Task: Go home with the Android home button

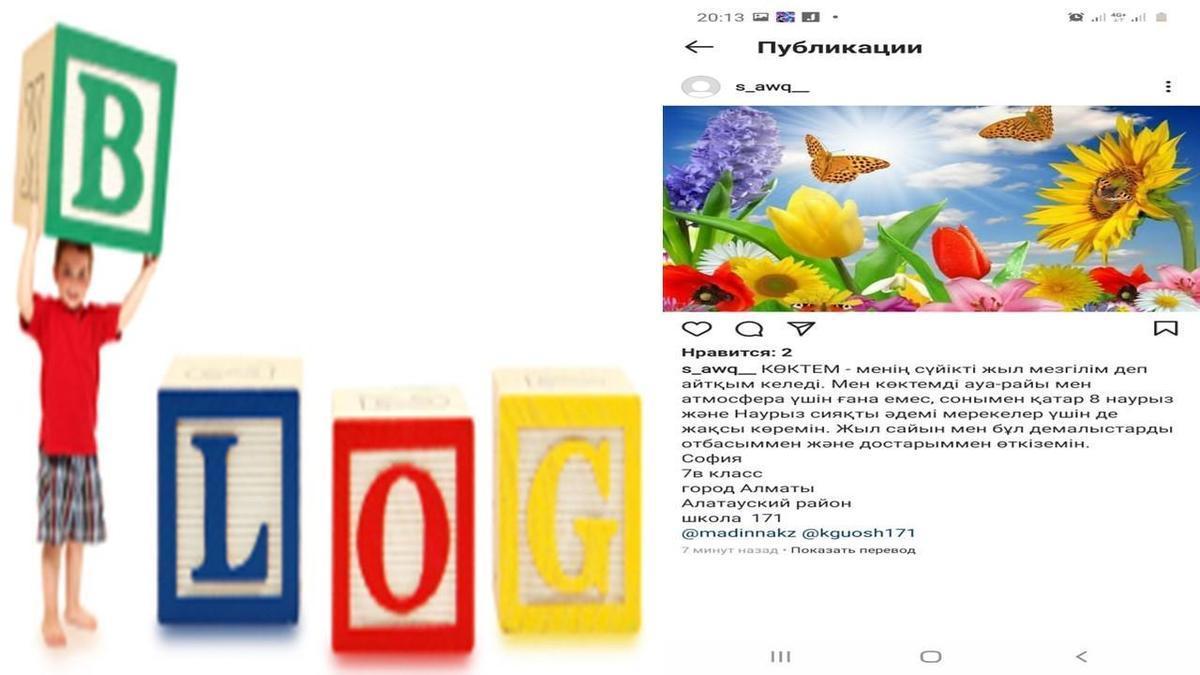Action: tap(931, 657)
